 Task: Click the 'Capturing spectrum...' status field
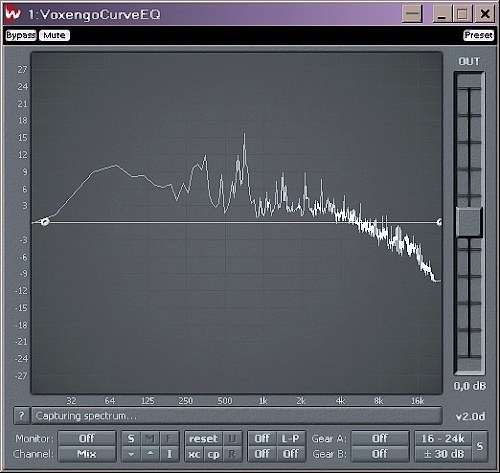(x=237, y=416)
